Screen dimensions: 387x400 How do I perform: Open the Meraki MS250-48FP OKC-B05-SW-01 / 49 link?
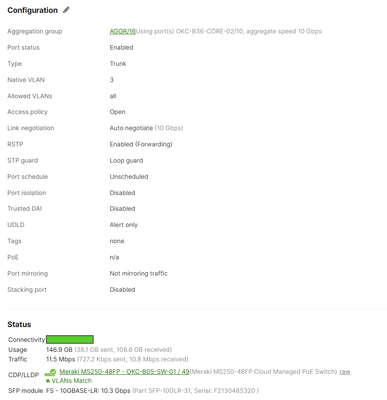pyautogui.click(x=124, y=372)
